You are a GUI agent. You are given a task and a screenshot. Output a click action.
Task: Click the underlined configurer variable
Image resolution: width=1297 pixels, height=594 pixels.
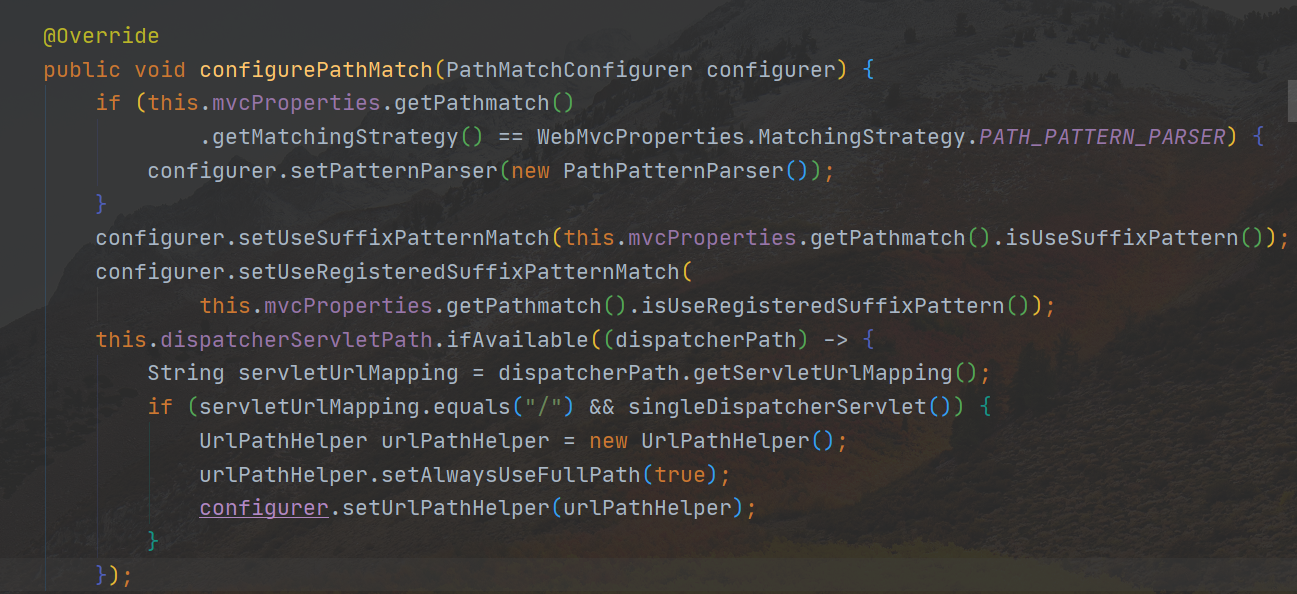tap(264, 509)
